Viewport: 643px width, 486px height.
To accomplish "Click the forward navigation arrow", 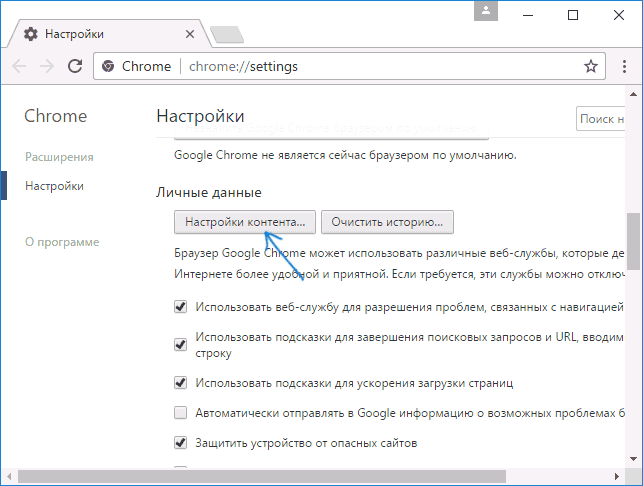I will [47, 66].
